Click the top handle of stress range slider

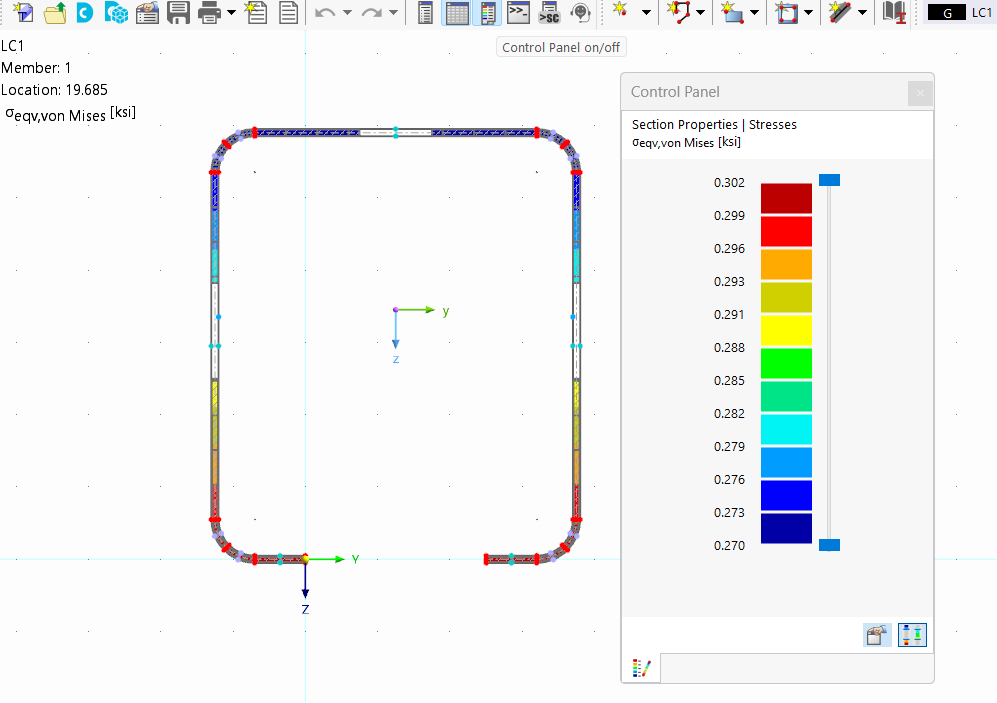pyautogui.click(x=829, y=180)
